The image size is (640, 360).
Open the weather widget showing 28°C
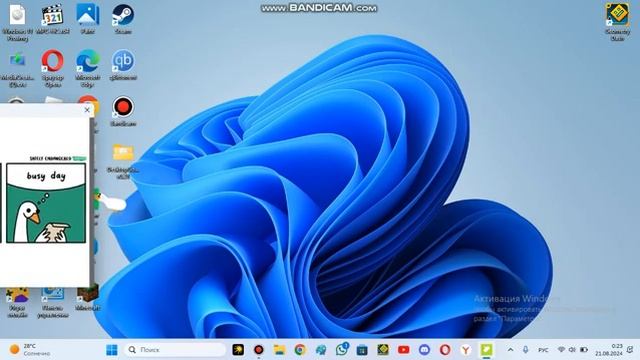29,350
